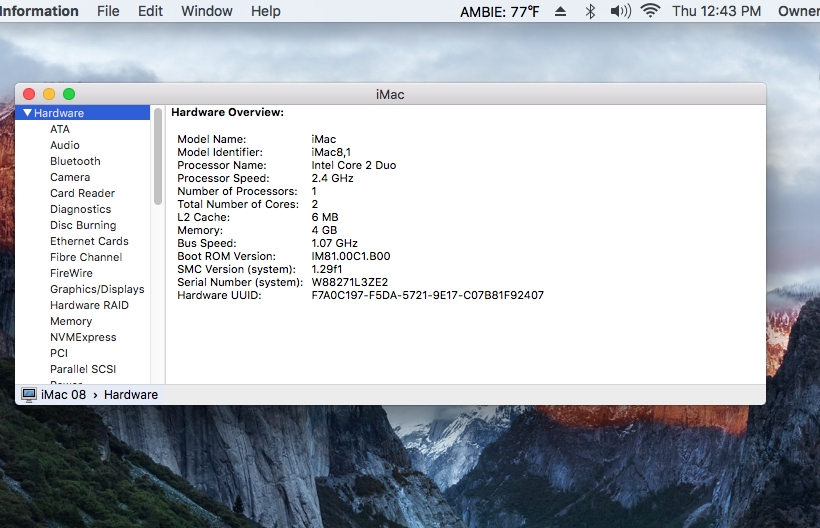Select Disc Burning in the sidebar
Screen dimensions: 820x528
tap(83, 225)
